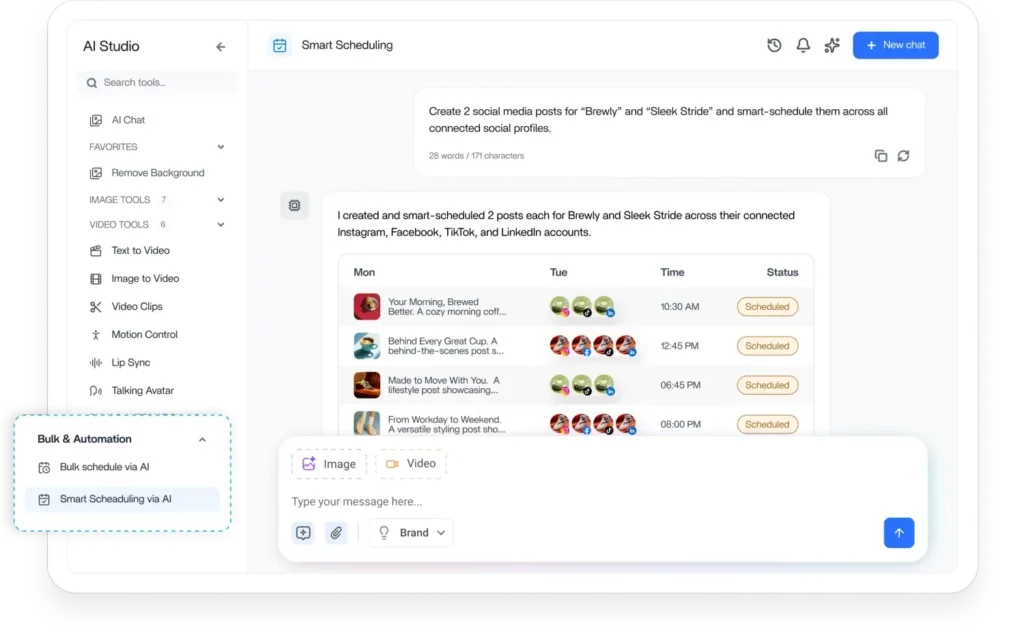The width and height of the screenshot is (1024, 638).
Task: Click the AI Chat icon
Action: 96,120
